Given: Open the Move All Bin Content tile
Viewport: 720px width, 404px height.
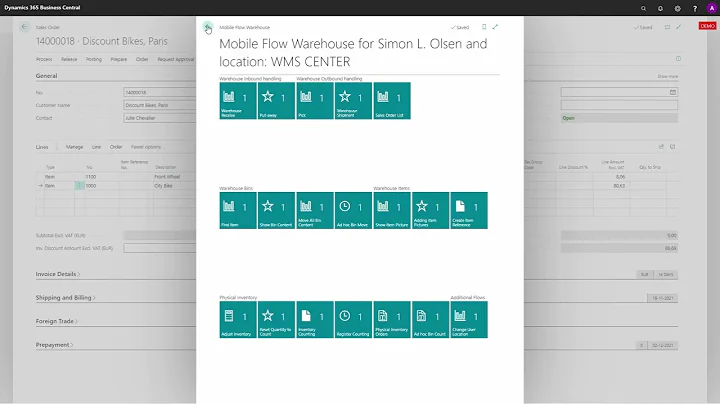Looking at the screenshot, I should pyautogui.click(x=315, y=210).
